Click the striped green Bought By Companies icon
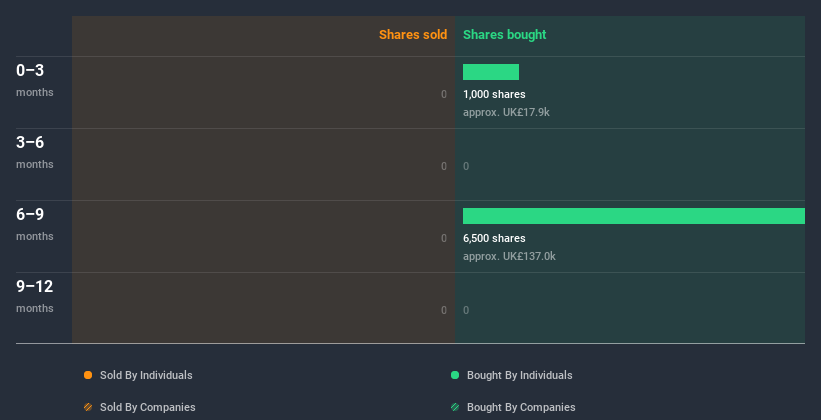821x420 pixels. (x=455, y=407)
